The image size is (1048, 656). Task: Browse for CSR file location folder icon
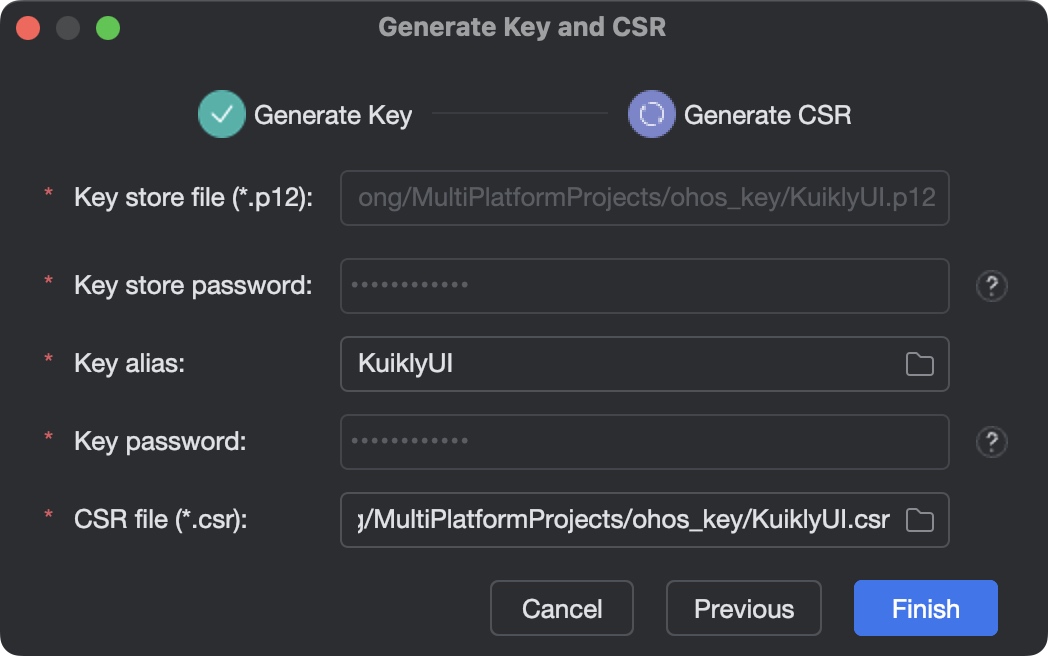[919, 520]
